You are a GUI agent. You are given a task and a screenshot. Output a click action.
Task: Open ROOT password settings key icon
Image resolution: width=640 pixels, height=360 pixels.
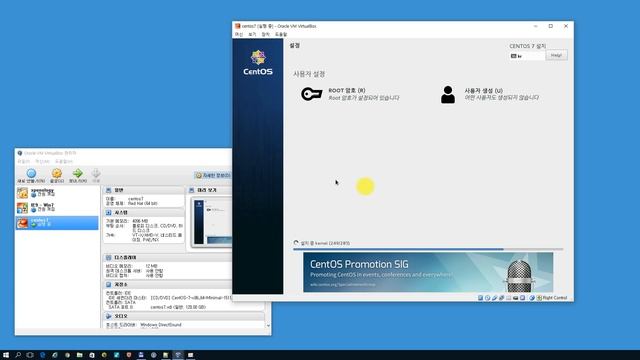311,94
